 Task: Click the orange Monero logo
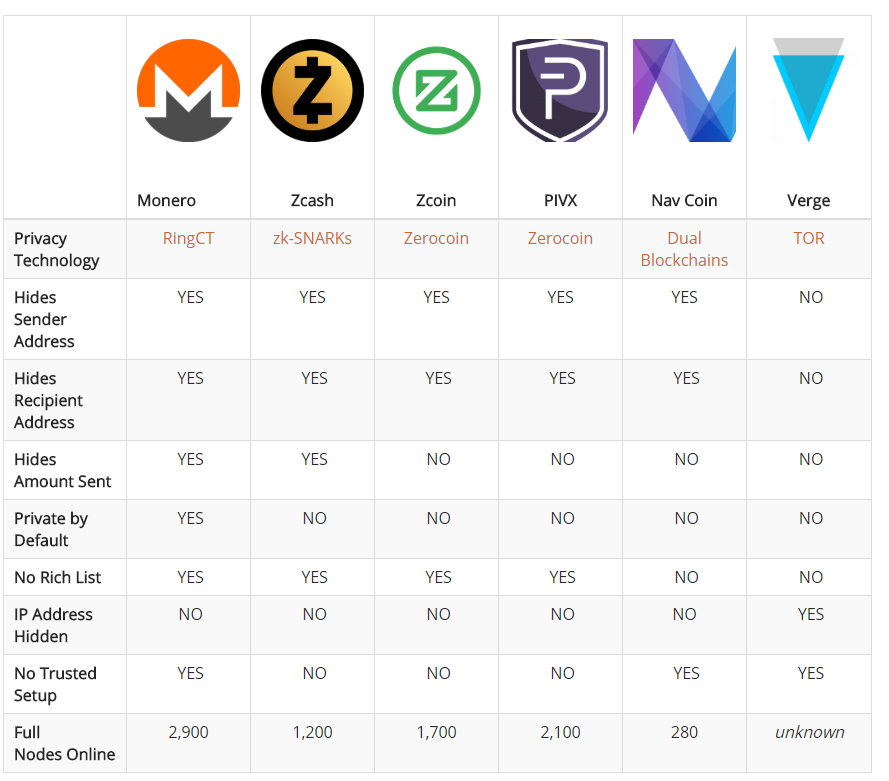[x=188, y=90]
